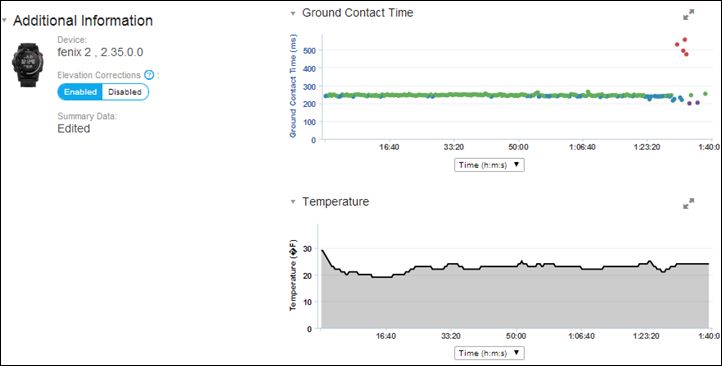Collapse the Ground Contact Time section
Viewport: 722px width, 366px height.
click(x=293, y=13)
